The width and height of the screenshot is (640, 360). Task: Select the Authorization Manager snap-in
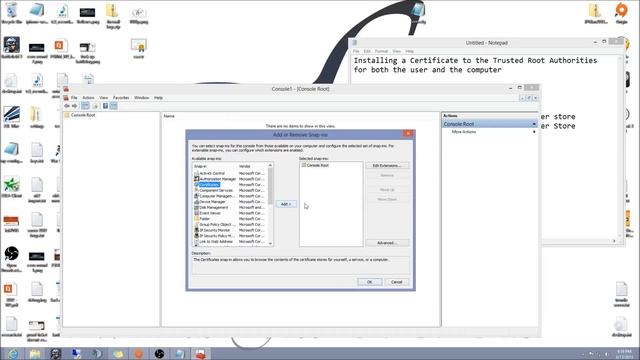coord(215,179)
